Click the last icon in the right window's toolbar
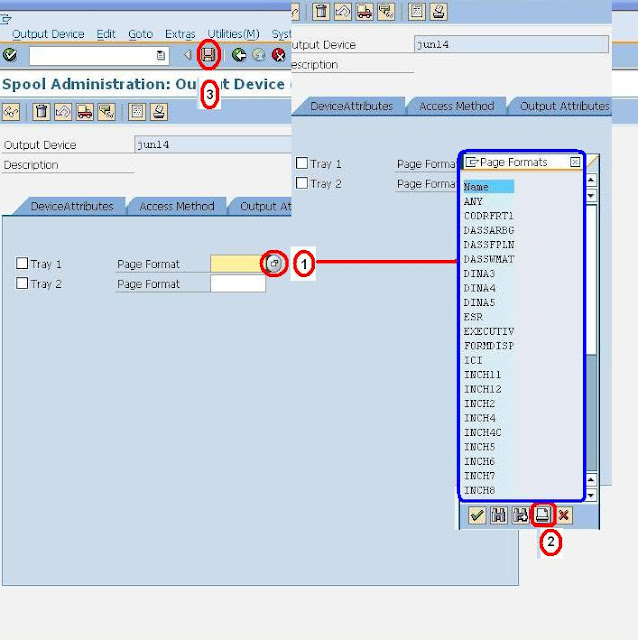Viewport: 638px width, 640px height. (438, 11)
